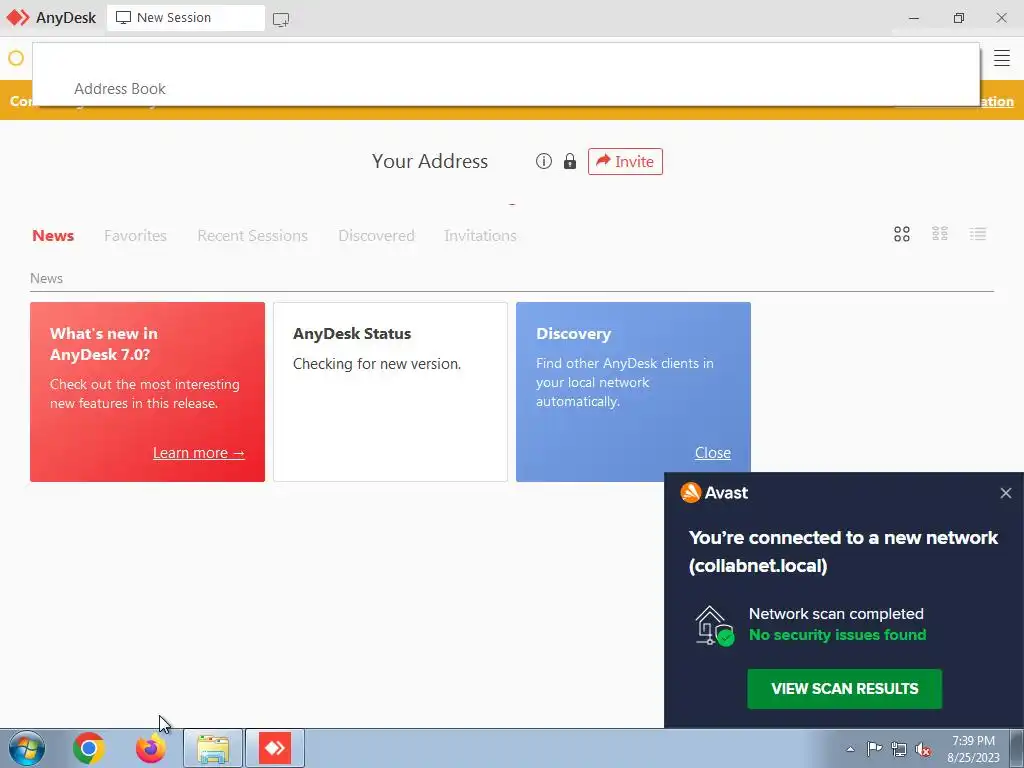The image size is (1024, 768).
Task: Click the Learn more link
Action: tap(199, 453)
